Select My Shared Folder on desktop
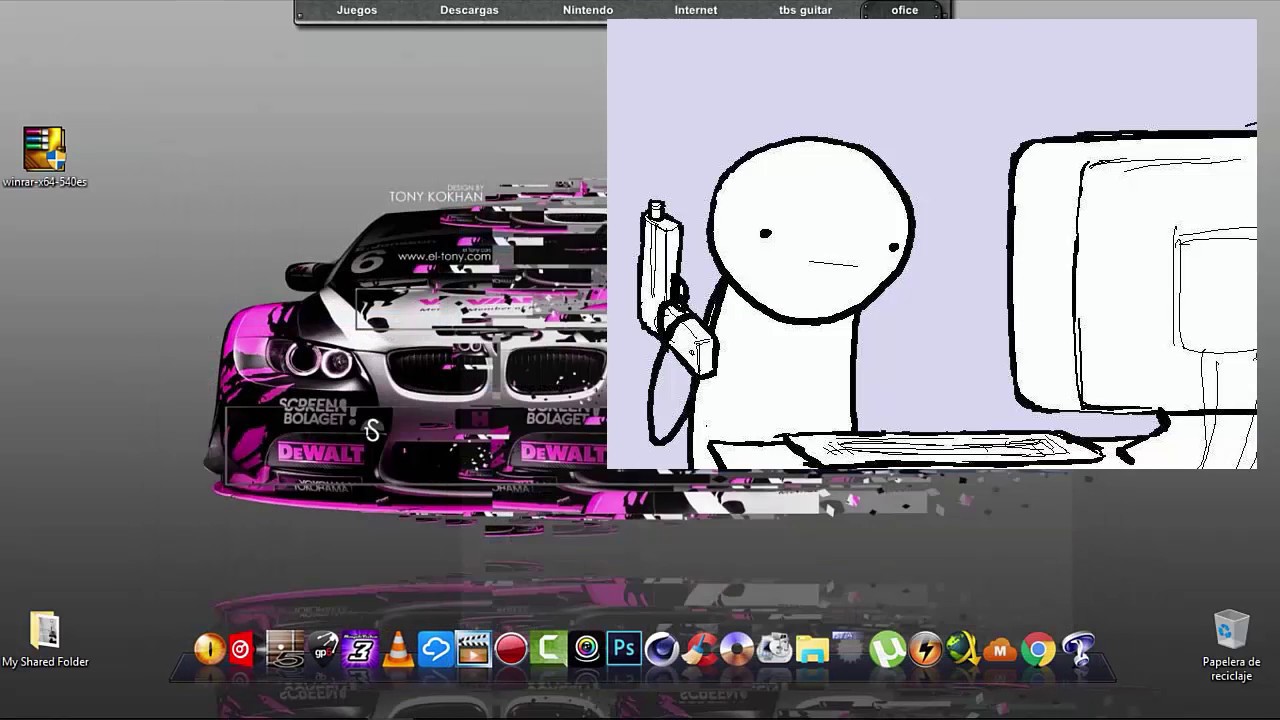 tap(45, 640)
